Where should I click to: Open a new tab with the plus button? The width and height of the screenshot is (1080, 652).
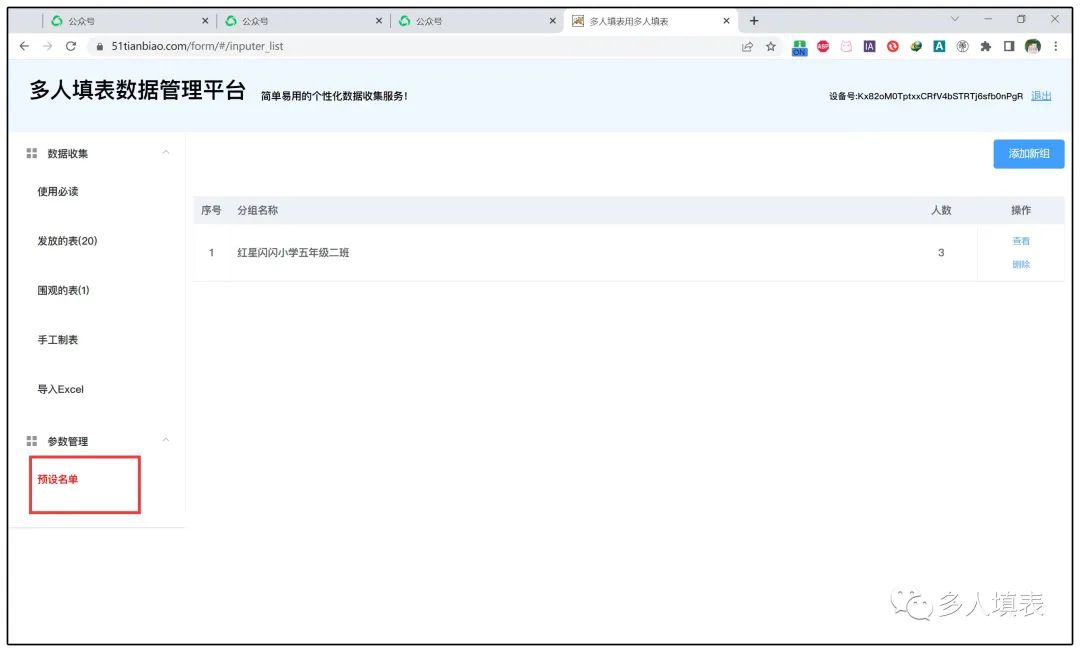tap(754, 21)
